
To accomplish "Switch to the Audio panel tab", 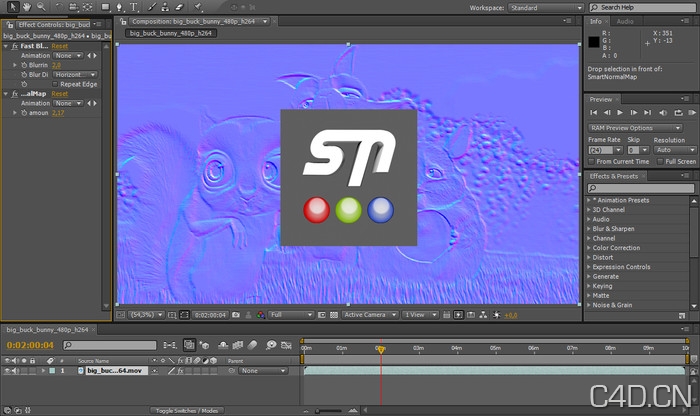I will pos(625,21).
